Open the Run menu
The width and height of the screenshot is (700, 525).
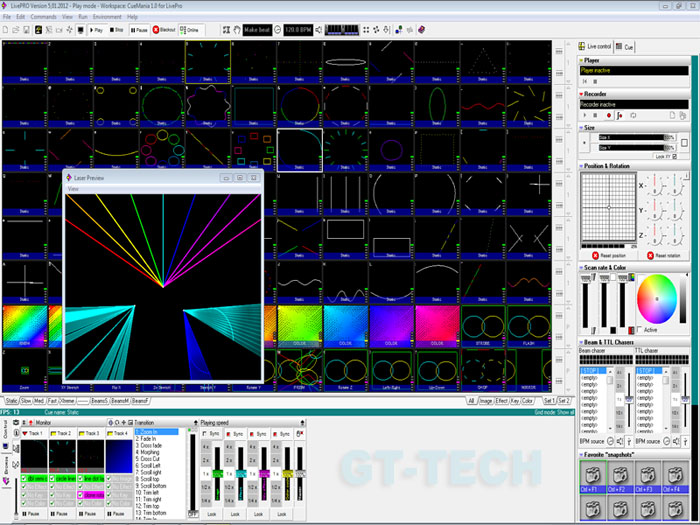(83, 17)
